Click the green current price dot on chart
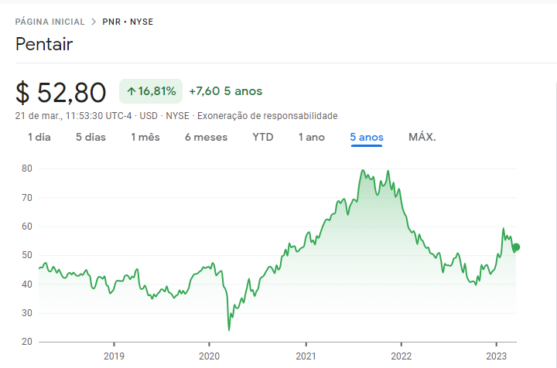This screenshot has width=557, height=368. [x=517, y=247]
